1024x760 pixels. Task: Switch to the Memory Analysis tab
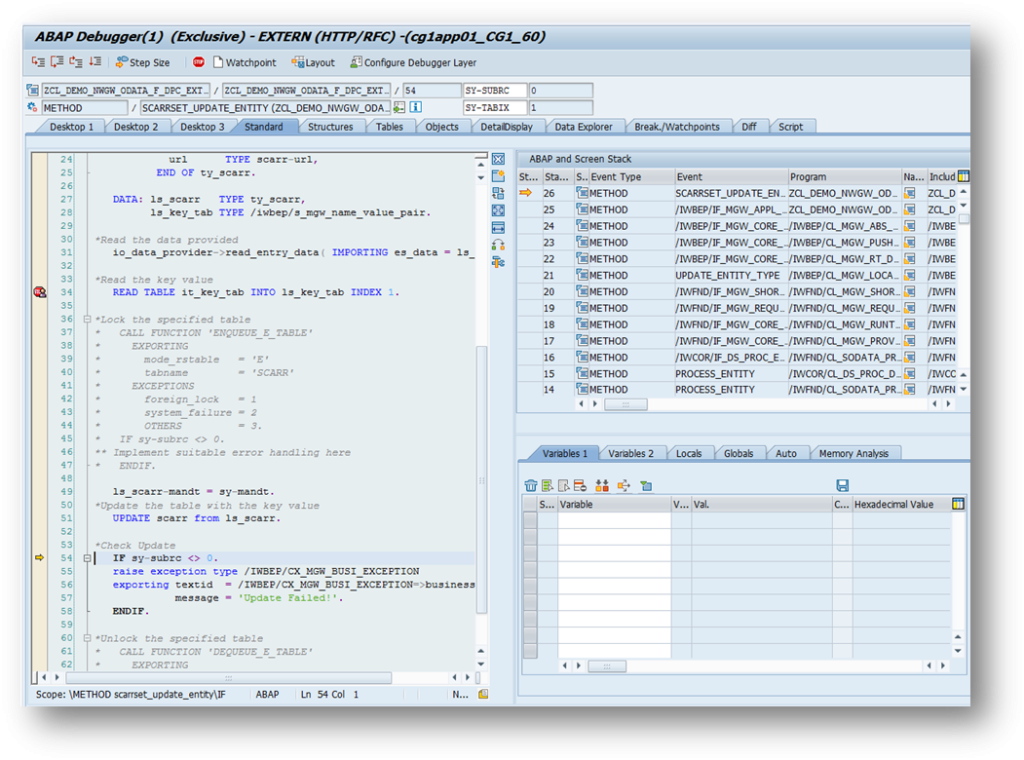coord(854,453)
